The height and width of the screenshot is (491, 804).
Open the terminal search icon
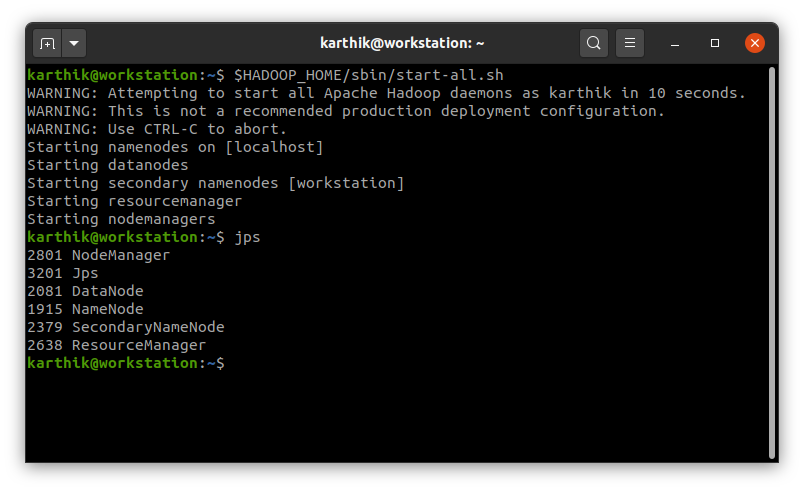[x=594, y=43]
